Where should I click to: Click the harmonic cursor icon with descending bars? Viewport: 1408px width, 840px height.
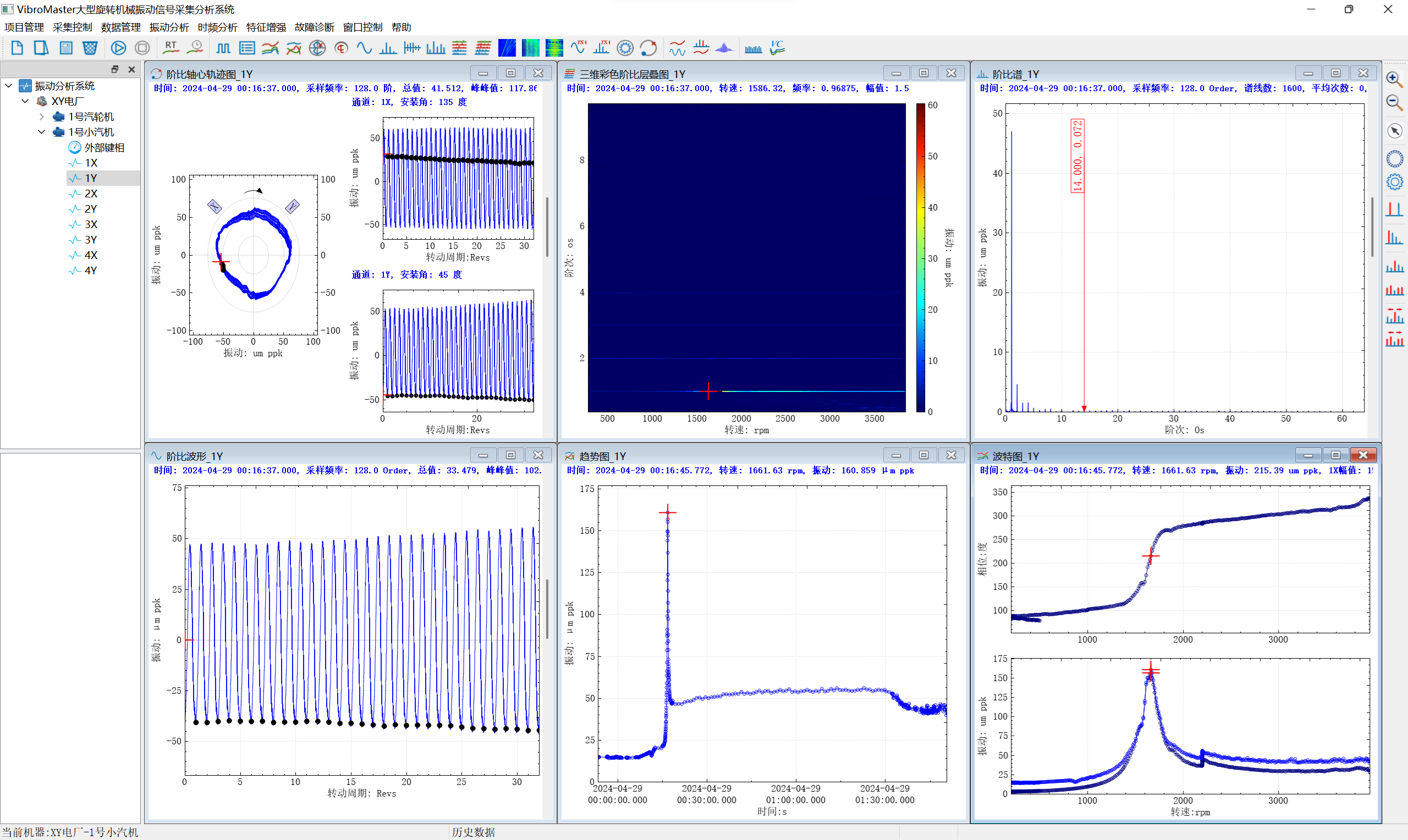1394,237
